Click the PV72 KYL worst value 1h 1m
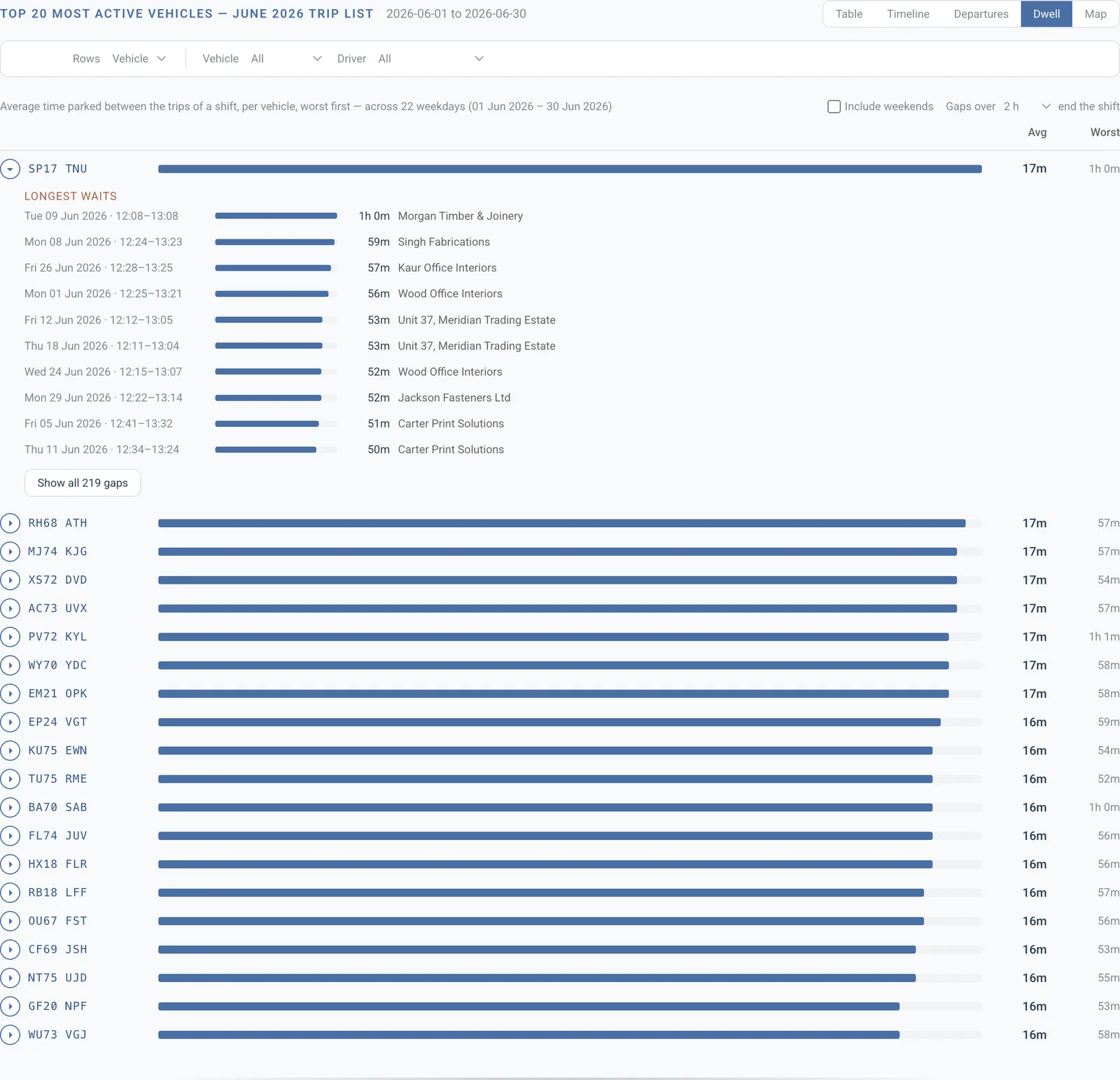 point(1104,637)
